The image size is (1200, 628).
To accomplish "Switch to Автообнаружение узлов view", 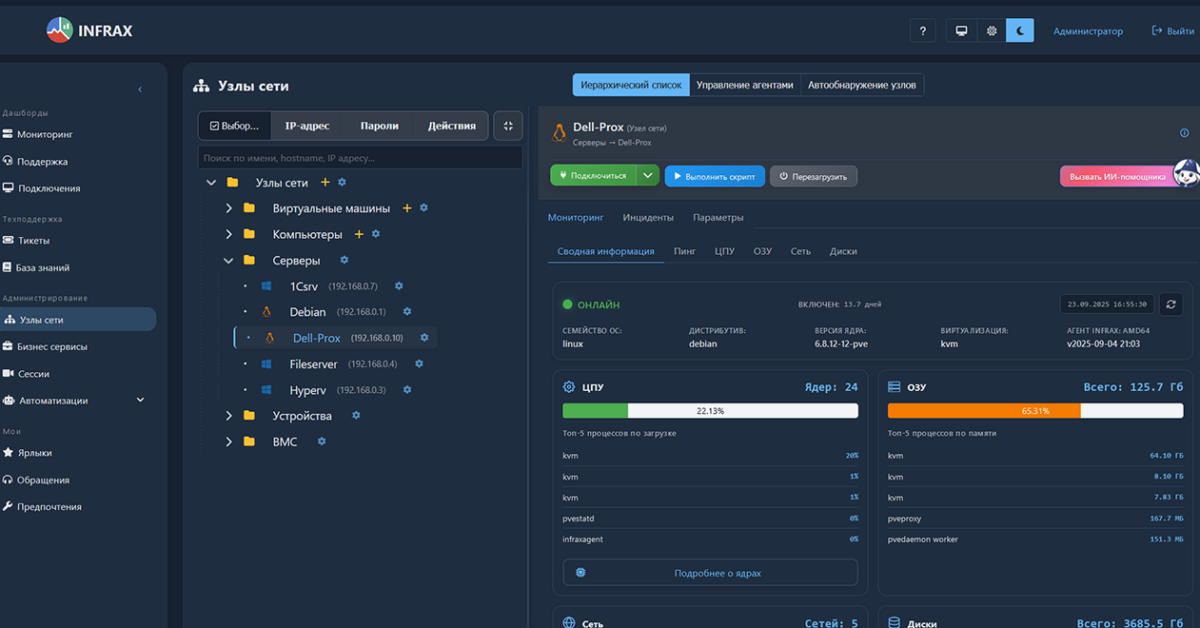I will coord(863,85).
